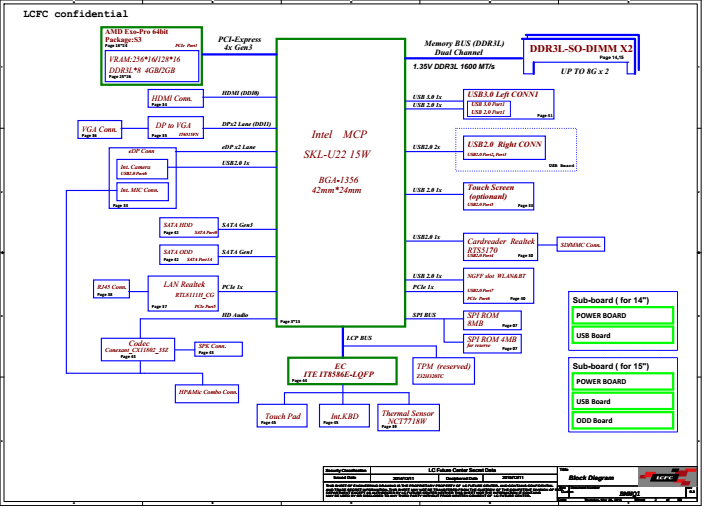Click the 'TPM (reserved)' block
704x508 pixels.
[x=443, y=371]
